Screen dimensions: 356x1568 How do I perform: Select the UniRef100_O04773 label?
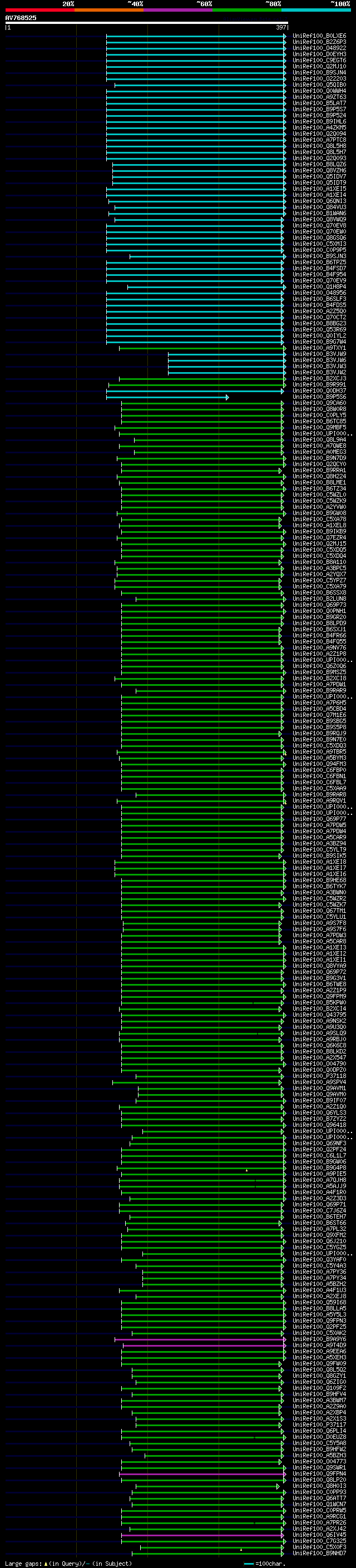[319, 1461]
